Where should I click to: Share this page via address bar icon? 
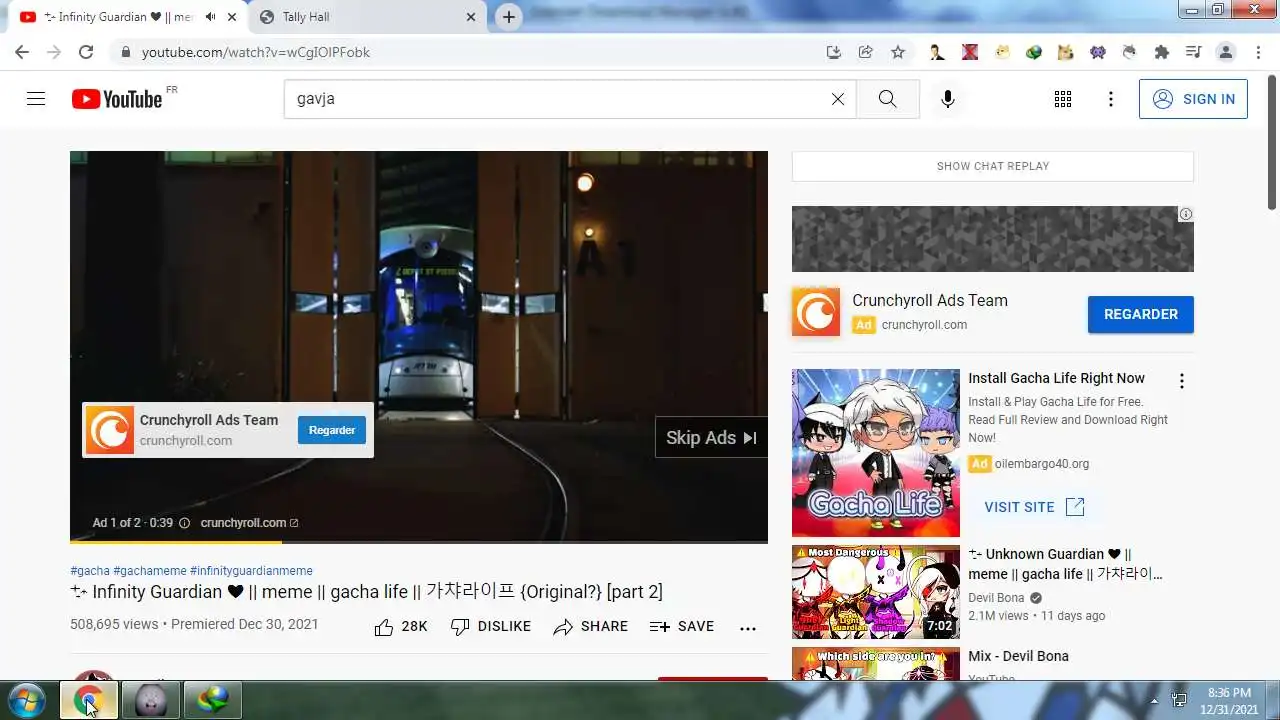click(866, 52)
